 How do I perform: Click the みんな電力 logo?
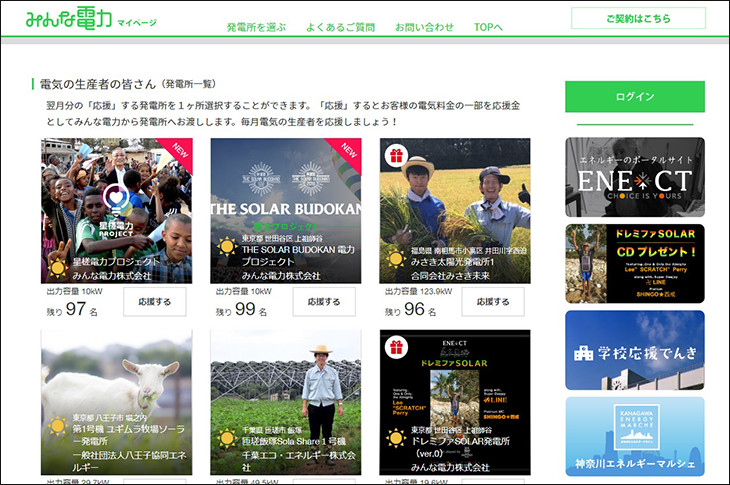[x=67, y=19]
